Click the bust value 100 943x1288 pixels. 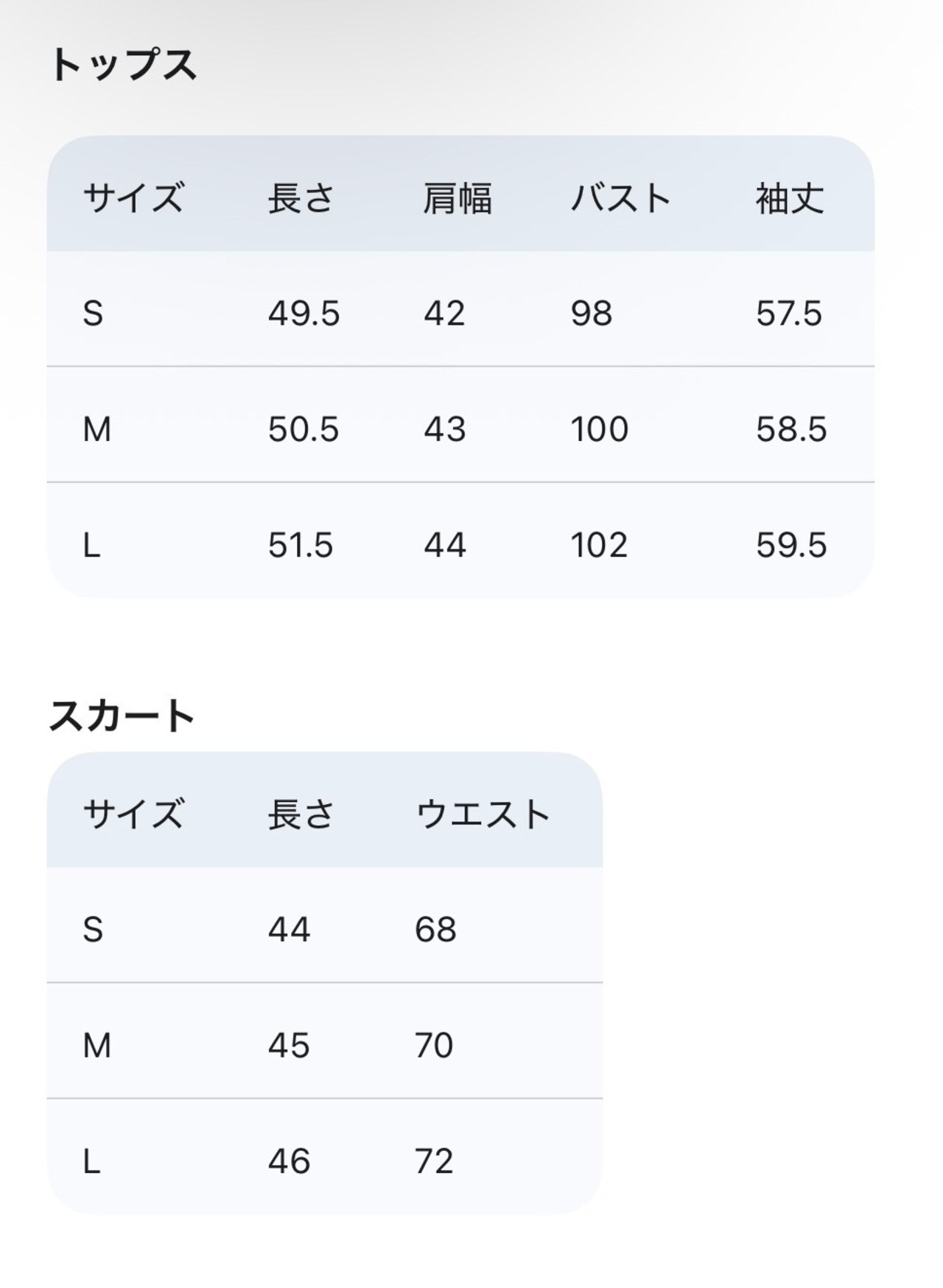coord(599,429)
